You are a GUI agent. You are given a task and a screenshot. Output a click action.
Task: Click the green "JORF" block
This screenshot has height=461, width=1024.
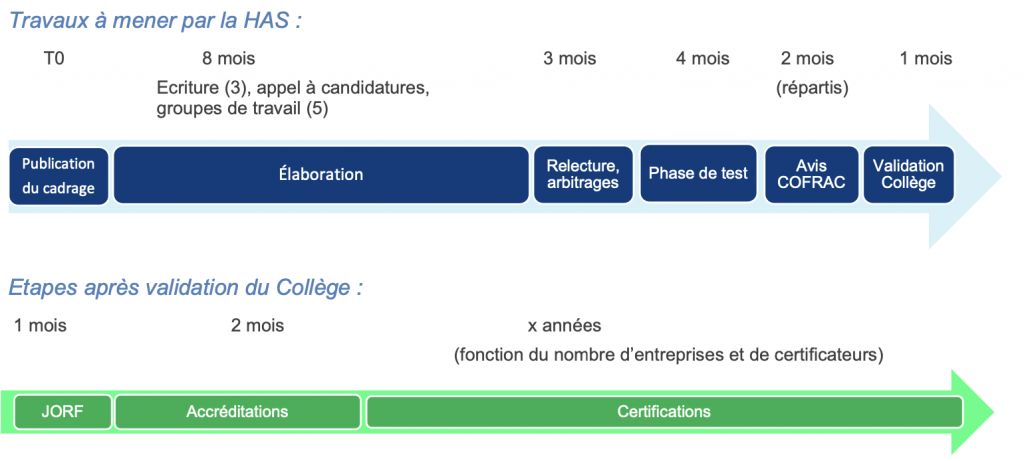point(62,412)
